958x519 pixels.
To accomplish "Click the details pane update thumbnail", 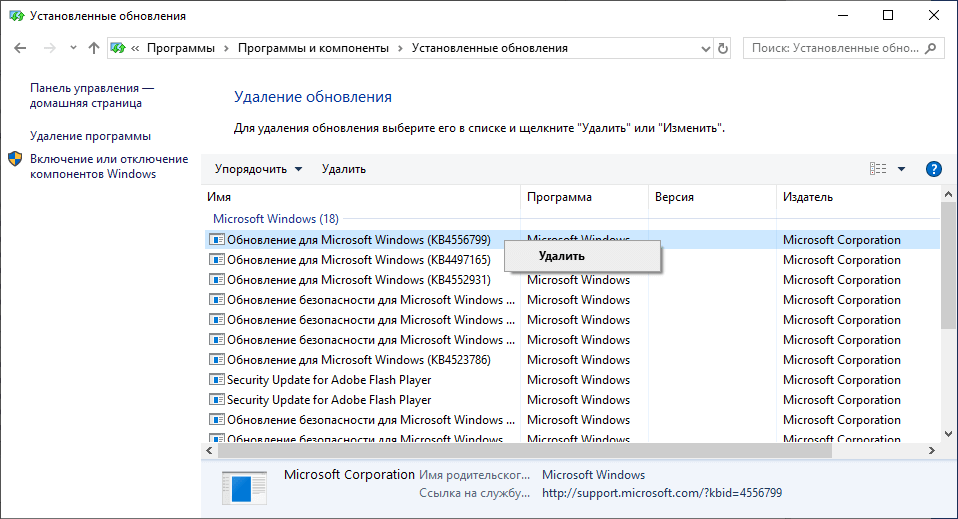I will coord(244,488).
